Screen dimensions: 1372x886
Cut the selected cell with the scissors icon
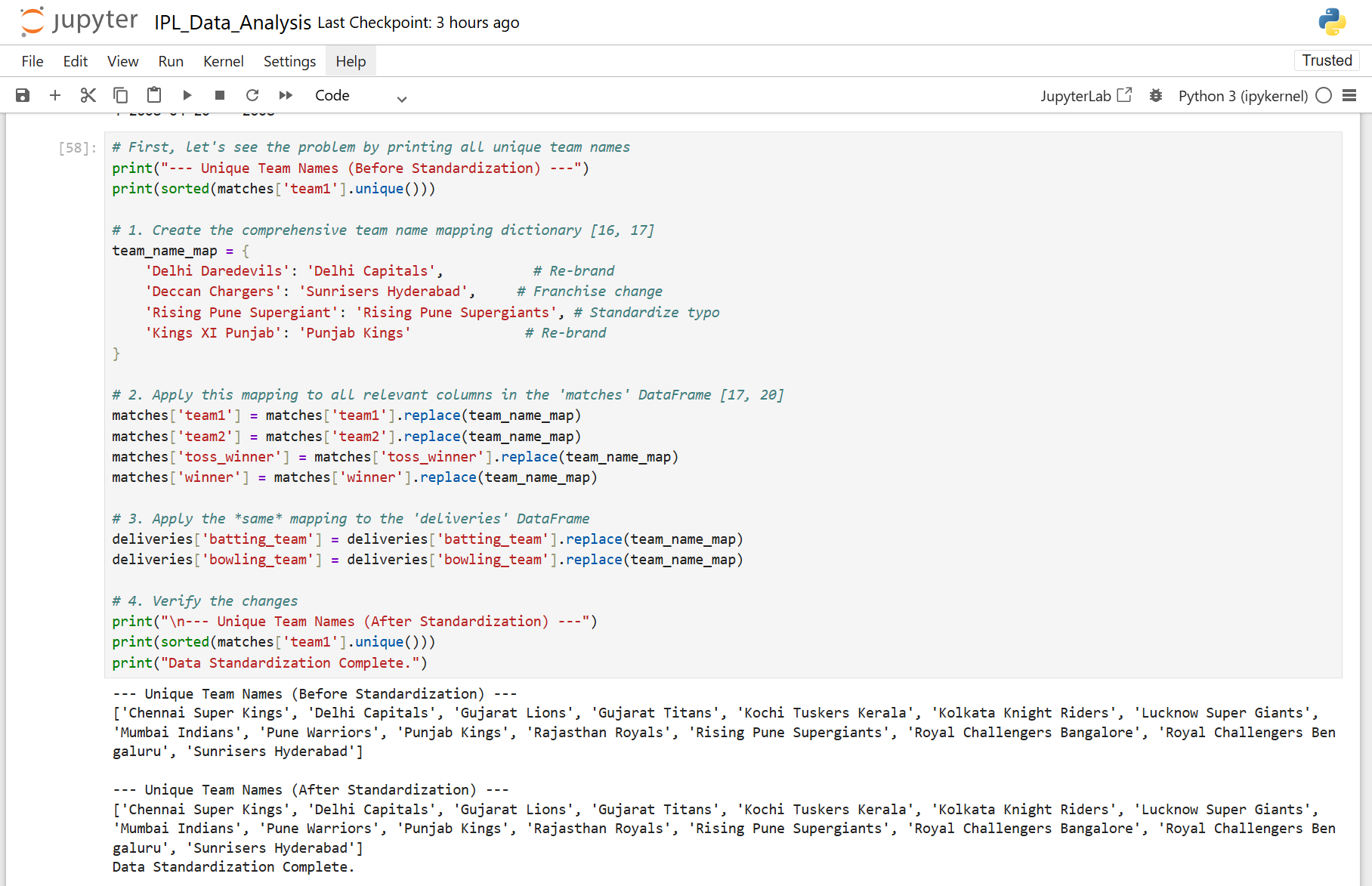(x=88, y=95)
